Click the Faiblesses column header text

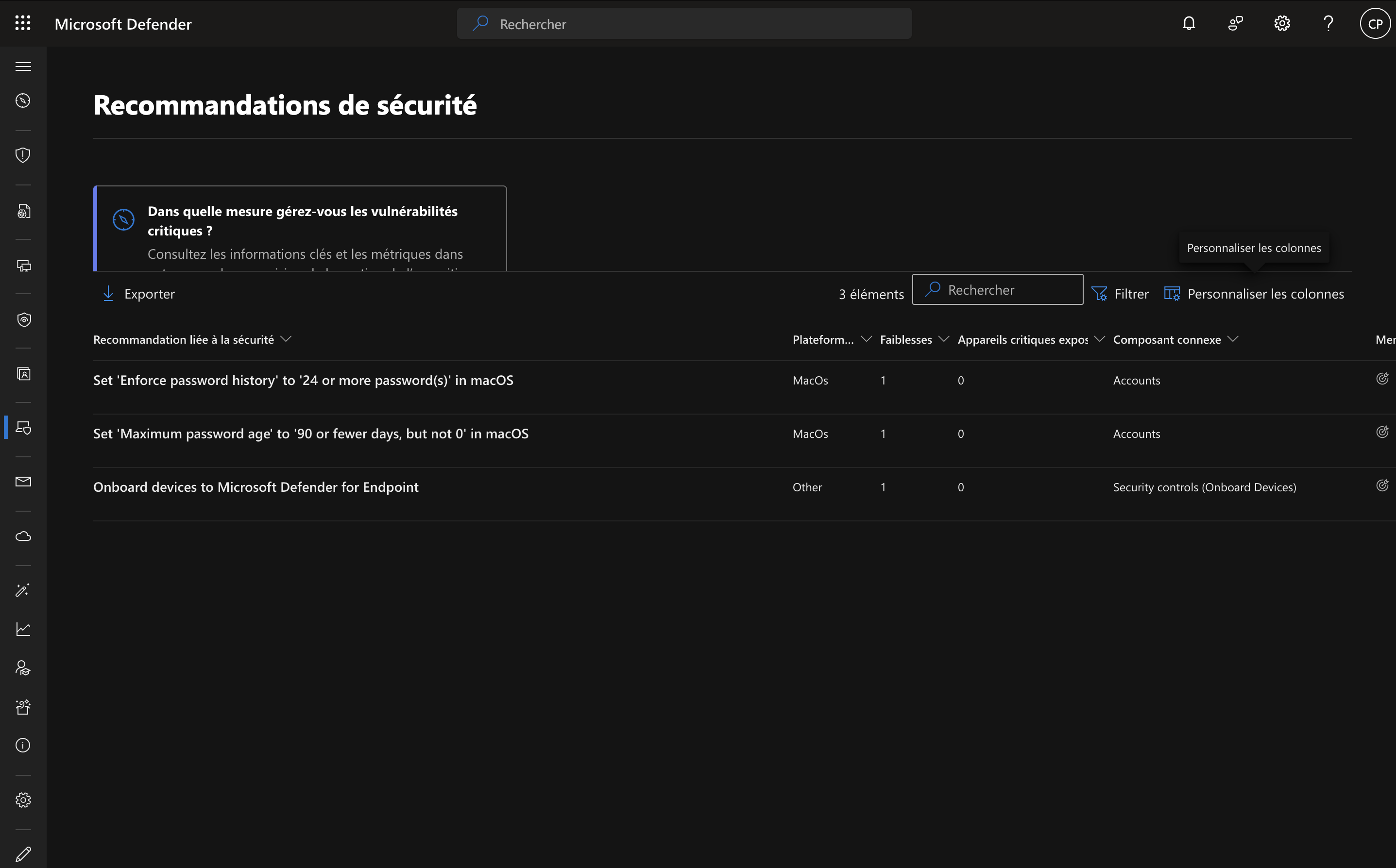[x=905, y=340]
